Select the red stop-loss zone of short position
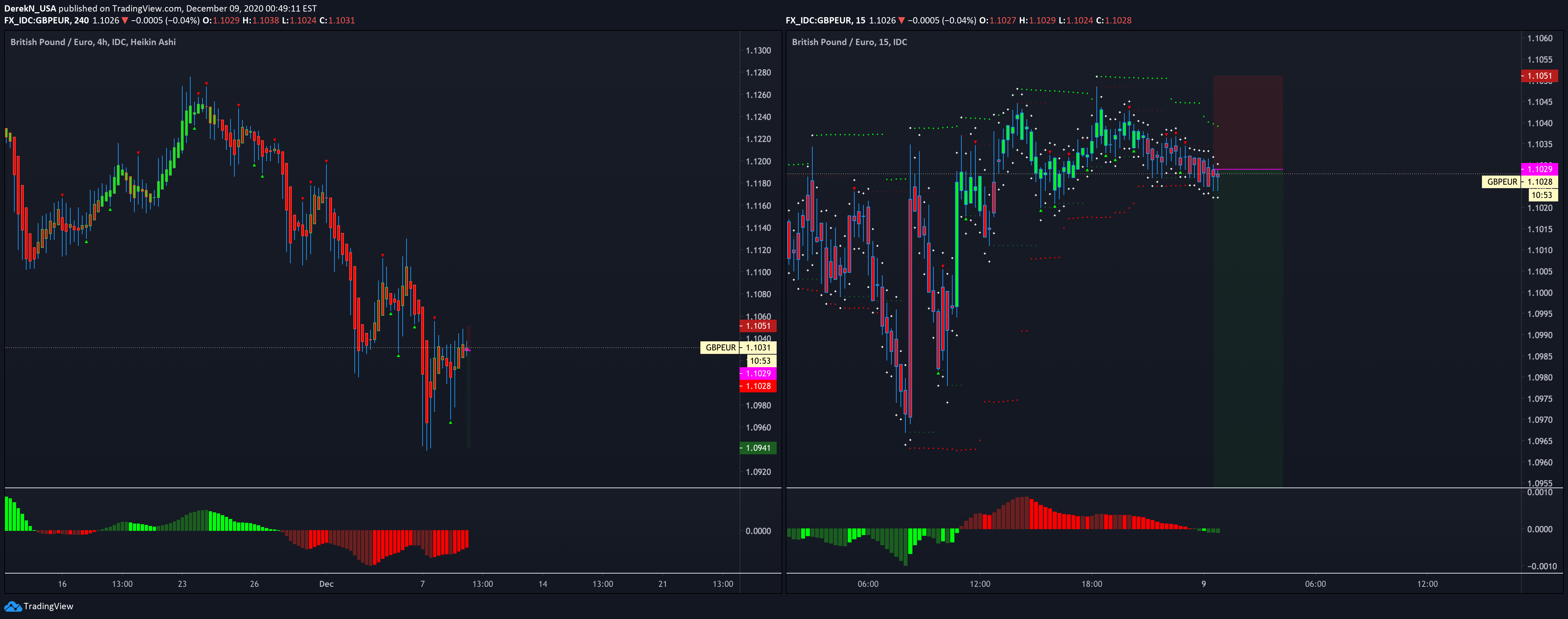Image resolution: width=1568 pixels, height=619 pixels. 1248,122
